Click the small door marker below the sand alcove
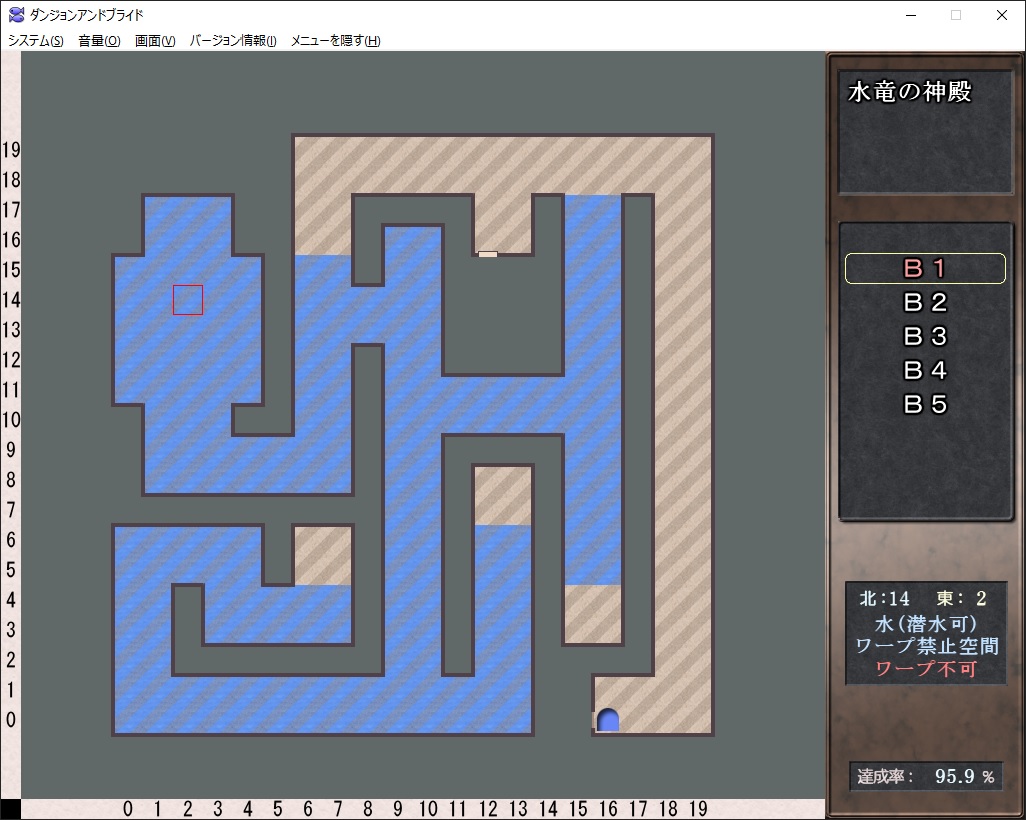This screenshot has height=820, width=1026. point(487,254)
